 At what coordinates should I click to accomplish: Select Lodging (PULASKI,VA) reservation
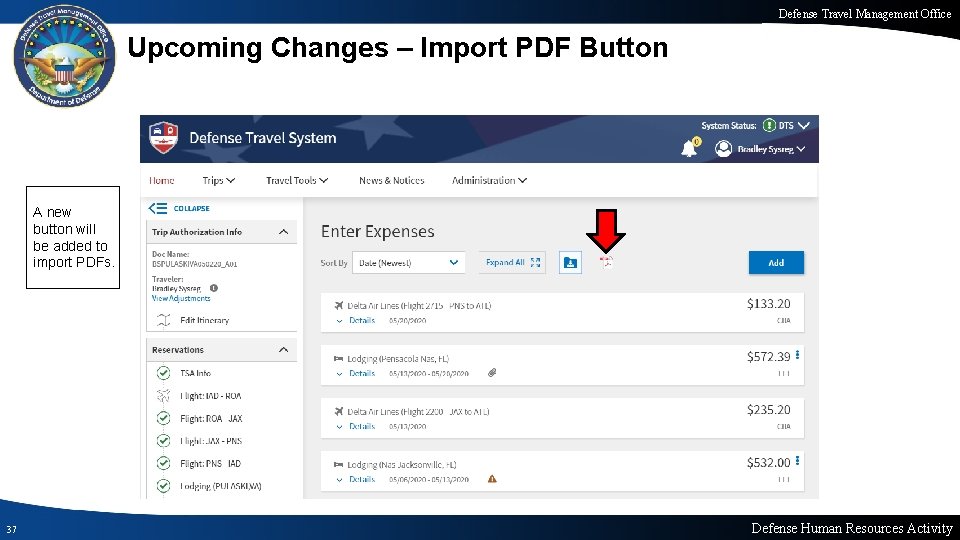tap(221, 486)
